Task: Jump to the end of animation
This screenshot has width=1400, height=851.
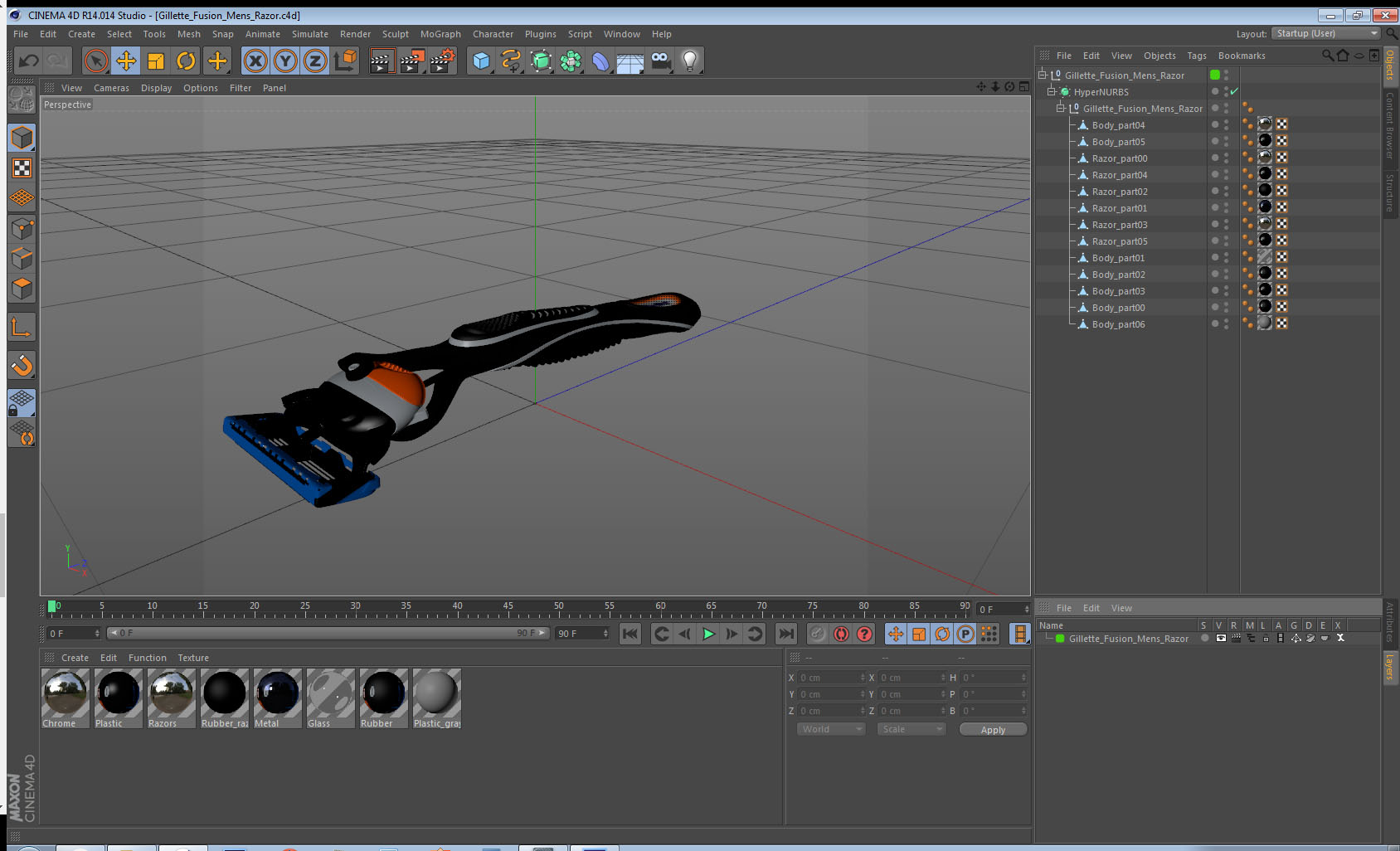Action: click(785, 634)
